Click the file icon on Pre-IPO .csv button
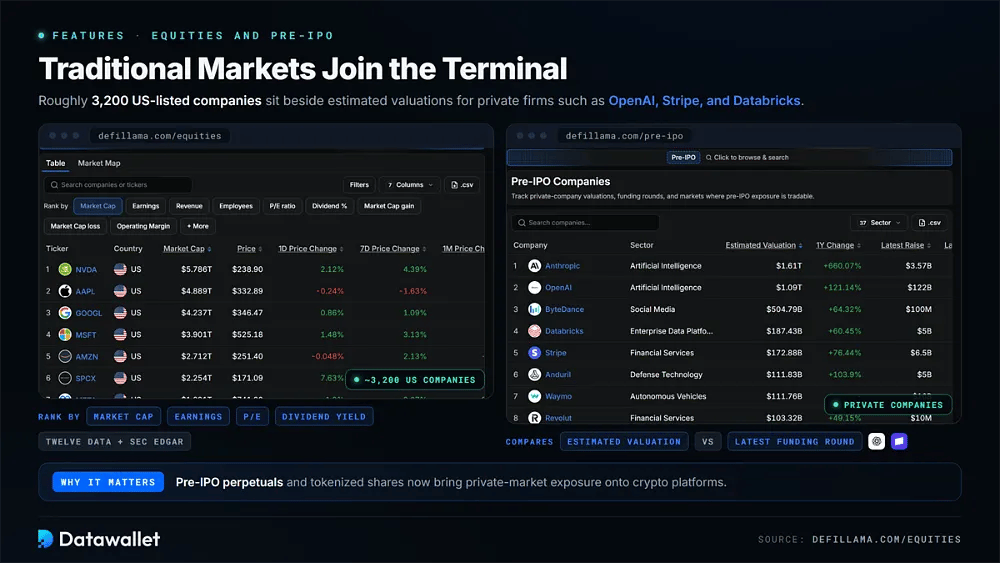Viewport: 1000px width, 563px height. [922, 223]
